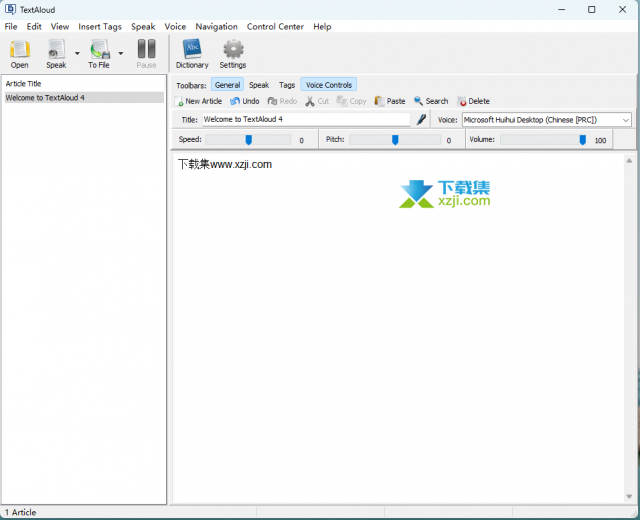
Task: Click the TextAloud app icon in title bar
Action: point(10,9)
